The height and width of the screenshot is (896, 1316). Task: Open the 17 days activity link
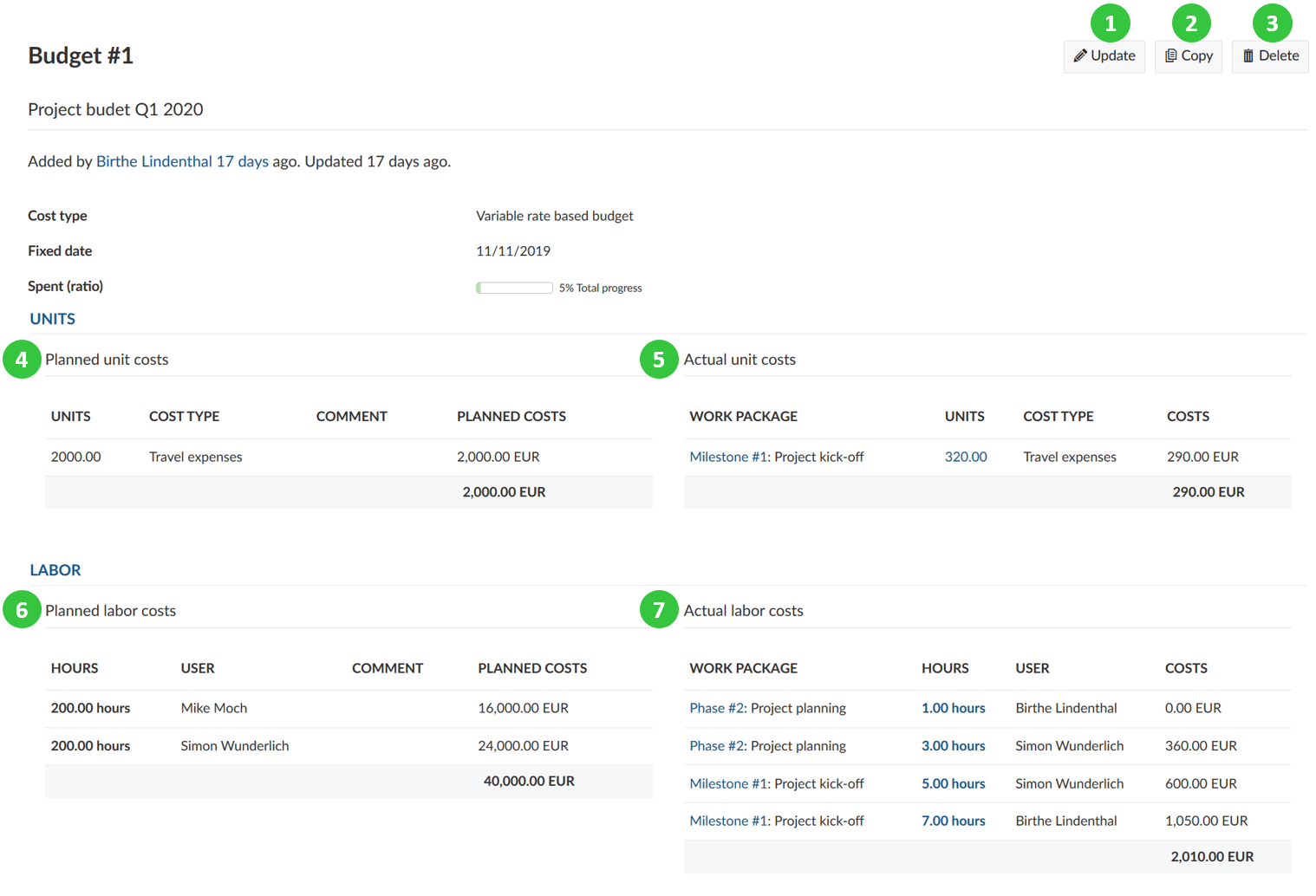click(x=242, y=161)
